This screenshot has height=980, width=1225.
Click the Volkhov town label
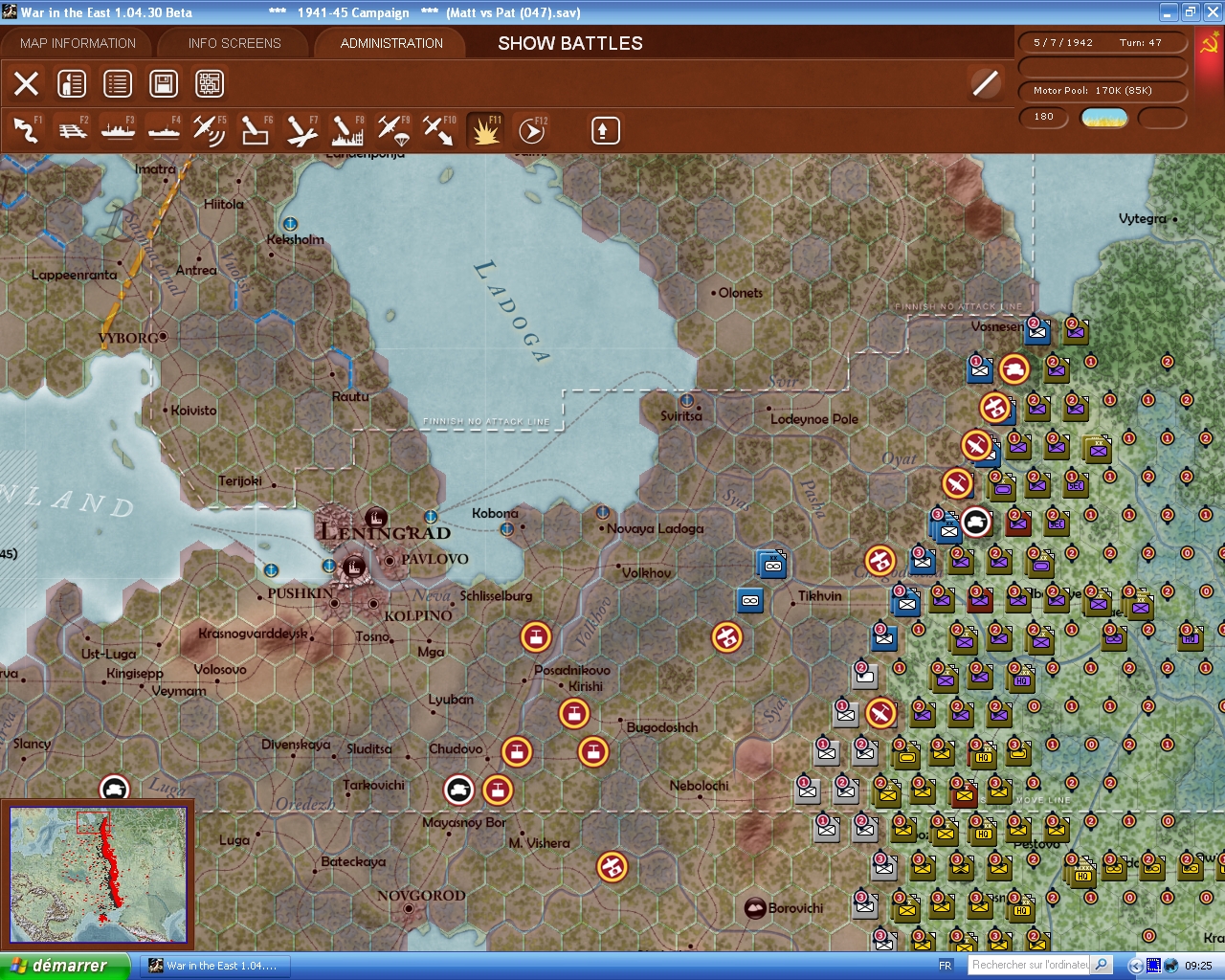coord(647,572)
